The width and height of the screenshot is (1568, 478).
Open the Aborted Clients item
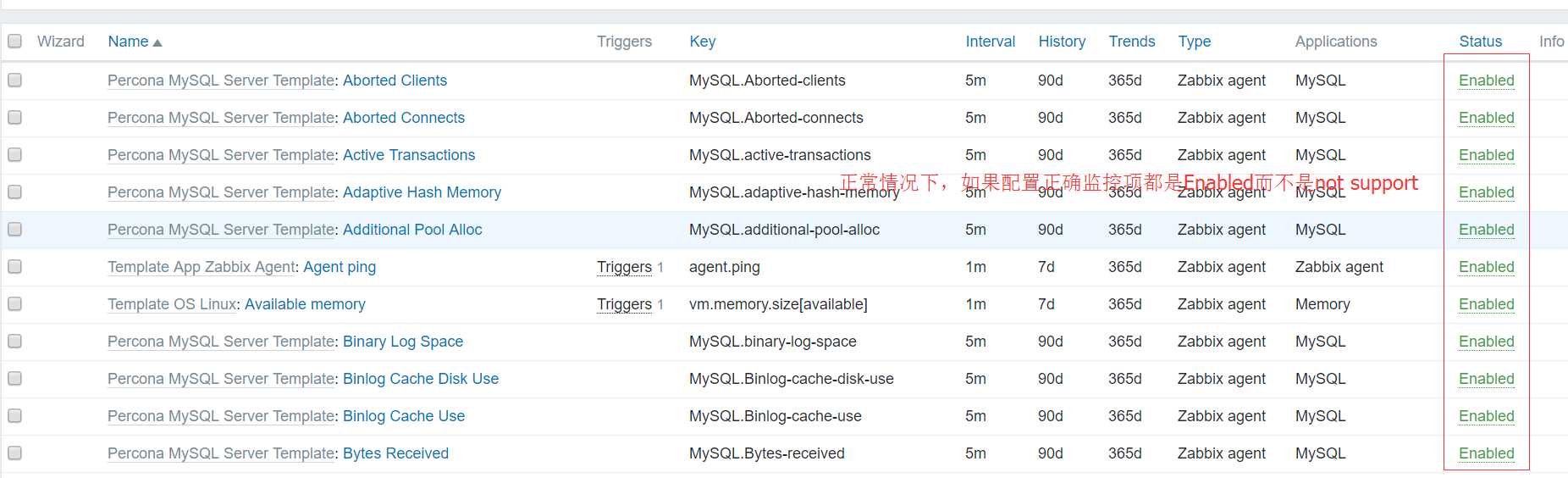tap(395, 81)
